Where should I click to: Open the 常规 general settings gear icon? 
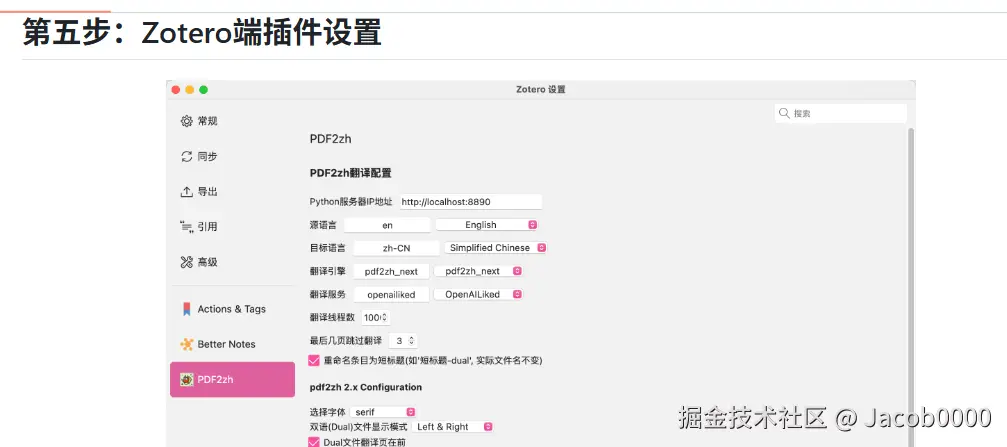pyautogui.click(x=186, y=121)
